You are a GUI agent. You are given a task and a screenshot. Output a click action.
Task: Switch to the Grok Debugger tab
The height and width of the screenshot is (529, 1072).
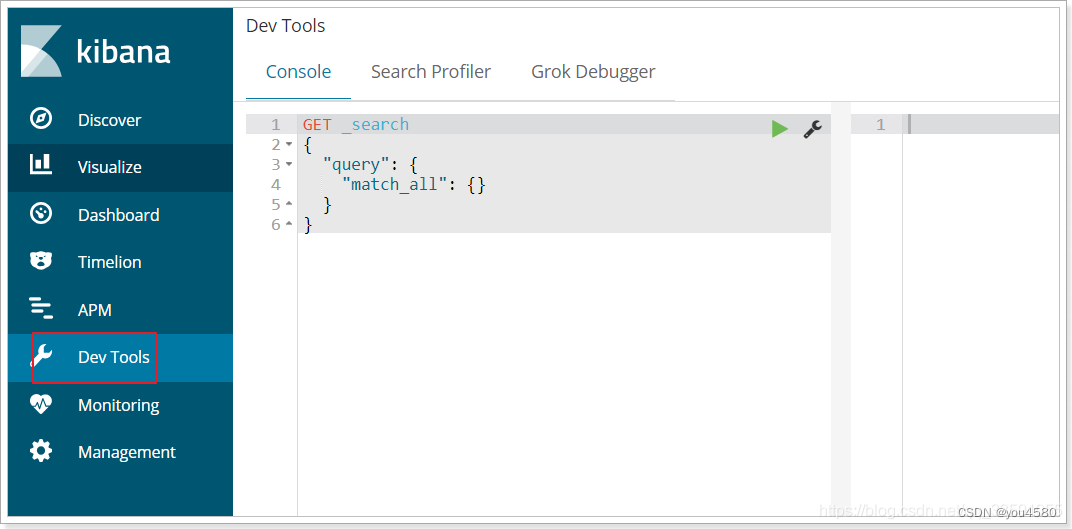(593, 72)
